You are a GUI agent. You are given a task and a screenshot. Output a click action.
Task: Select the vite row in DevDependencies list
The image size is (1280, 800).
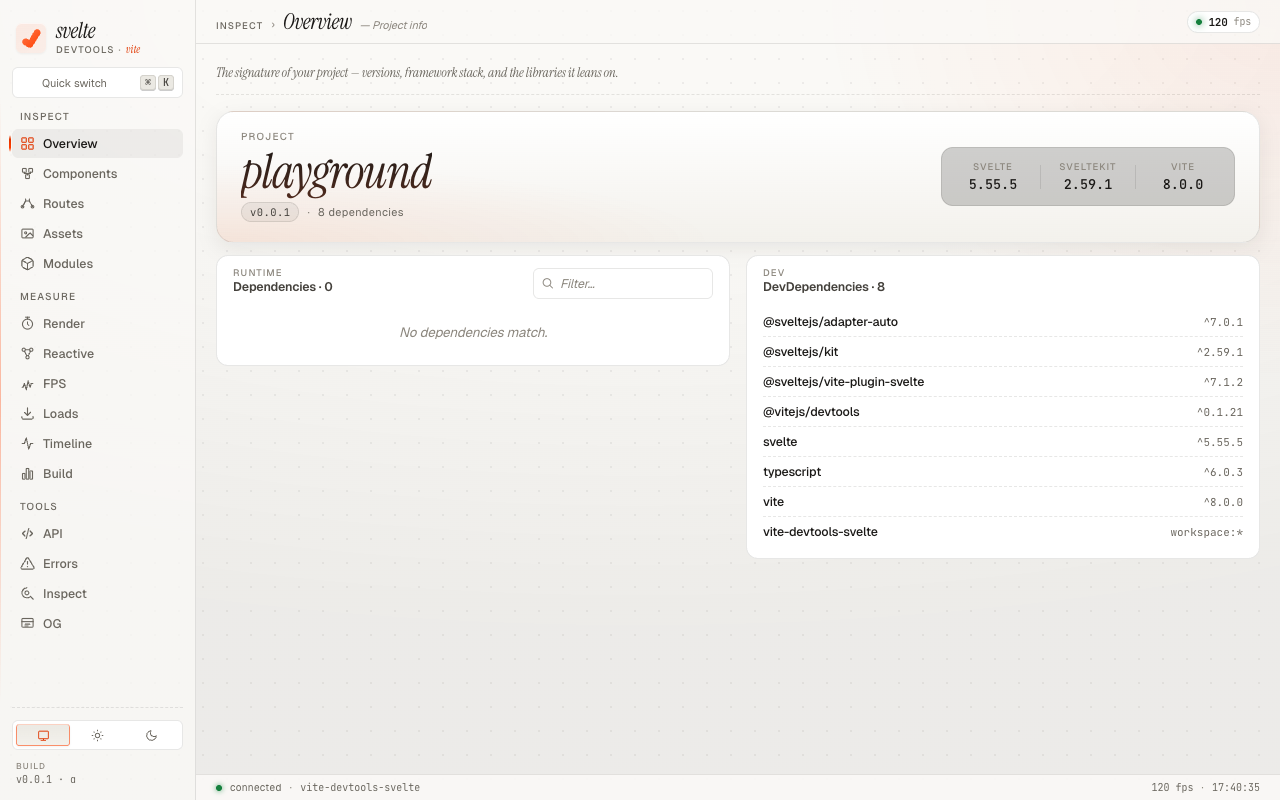[x=1003, y=502]
